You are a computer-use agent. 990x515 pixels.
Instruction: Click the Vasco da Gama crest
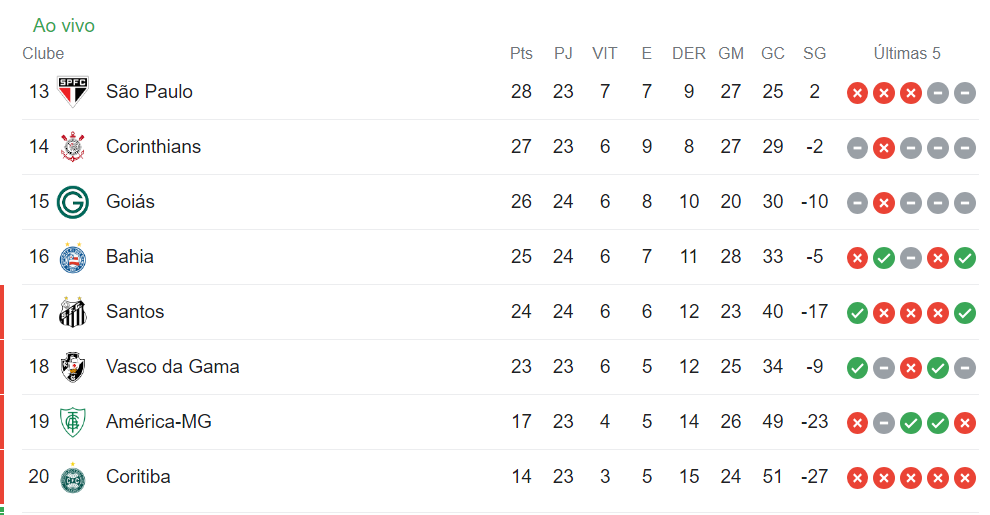(73, 367)
